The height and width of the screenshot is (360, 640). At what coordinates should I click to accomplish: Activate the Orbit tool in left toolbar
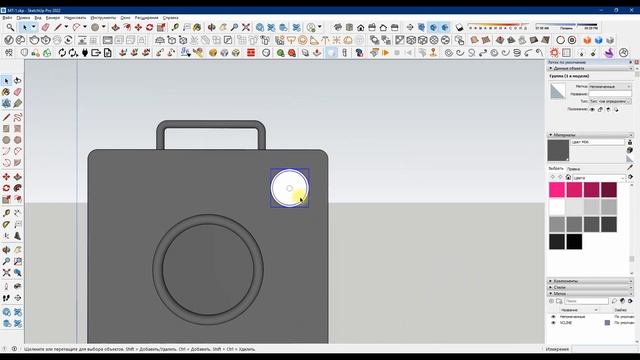point(6,249)
